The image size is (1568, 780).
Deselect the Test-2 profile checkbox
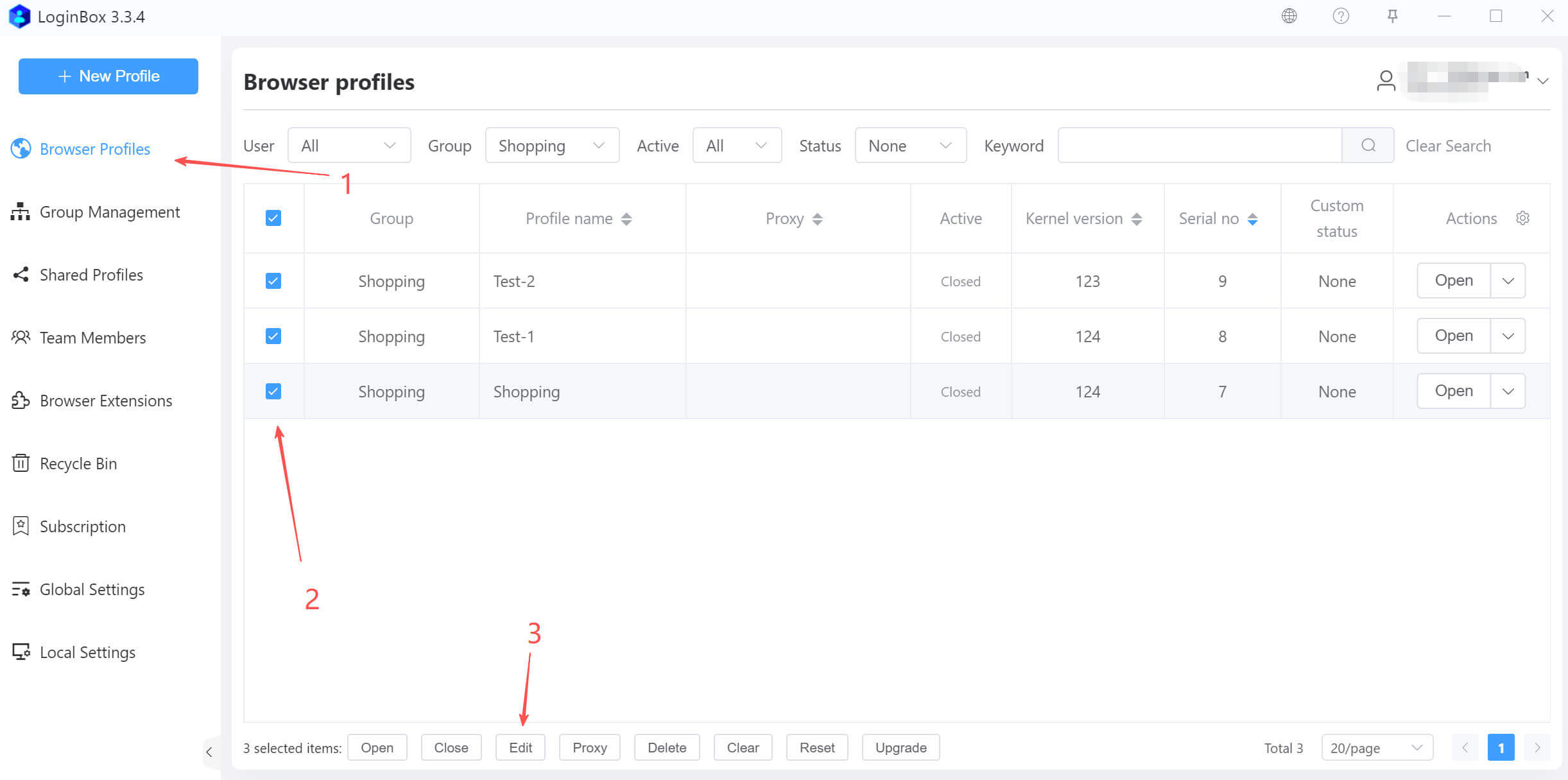click(x=273, y=281)
